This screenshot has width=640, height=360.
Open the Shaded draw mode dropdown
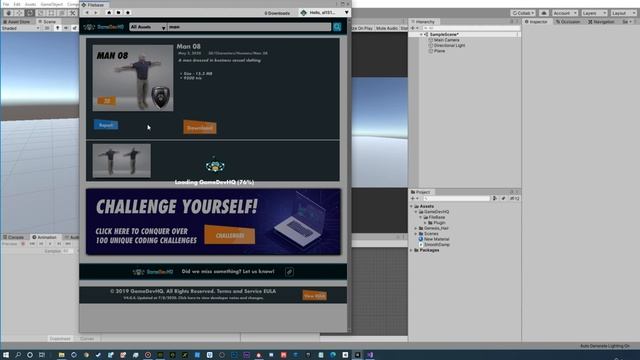20,28
